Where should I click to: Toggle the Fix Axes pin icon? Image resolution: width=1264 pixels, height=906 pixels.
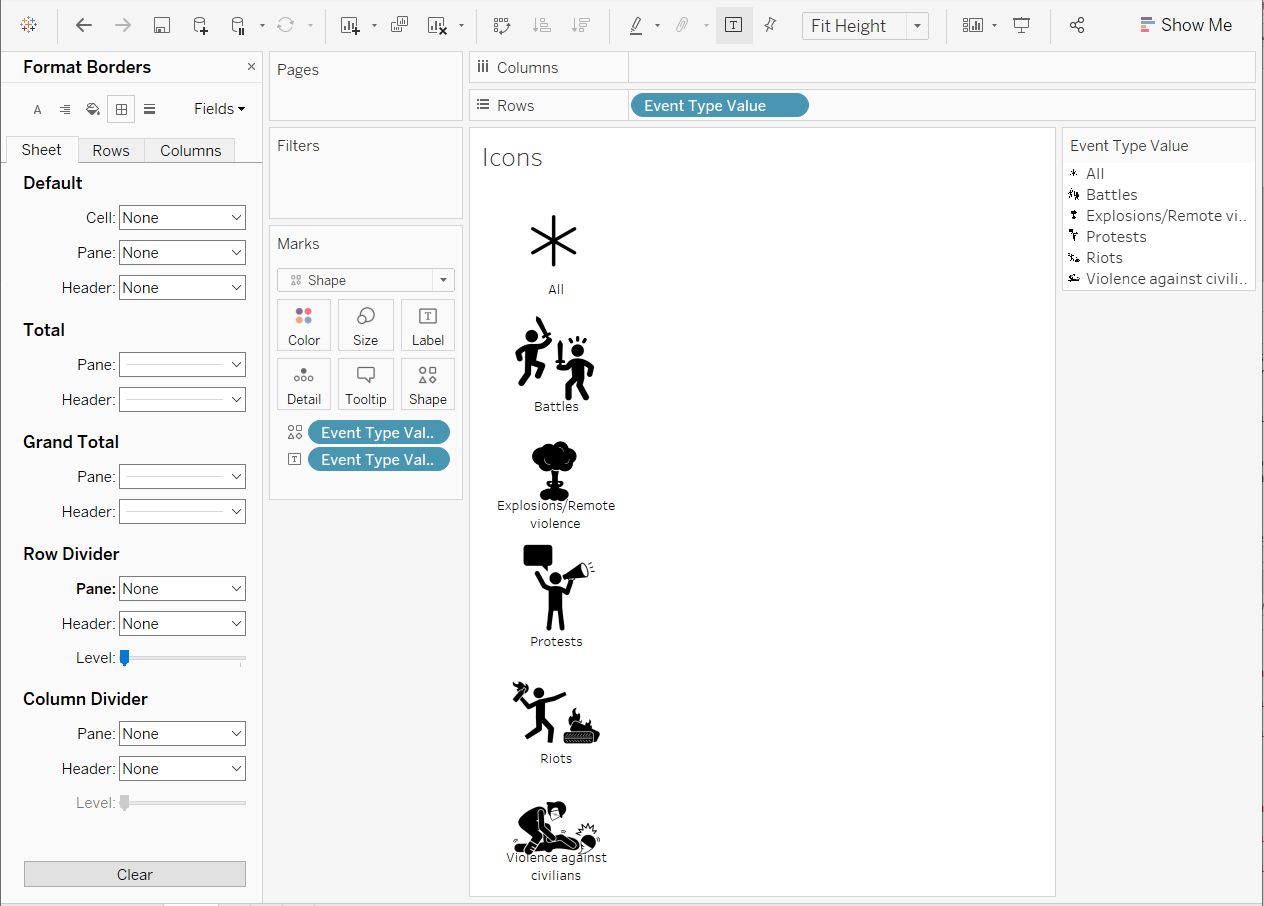pyautogui.click(x=770, y=26)
